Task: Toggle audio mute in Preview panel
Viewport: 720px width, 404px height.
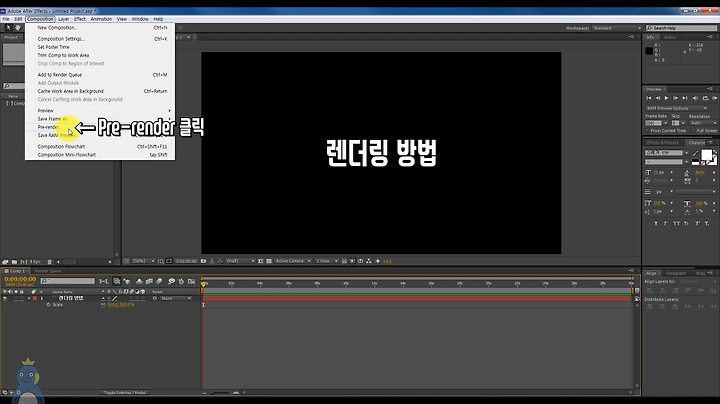Action: 695,98
